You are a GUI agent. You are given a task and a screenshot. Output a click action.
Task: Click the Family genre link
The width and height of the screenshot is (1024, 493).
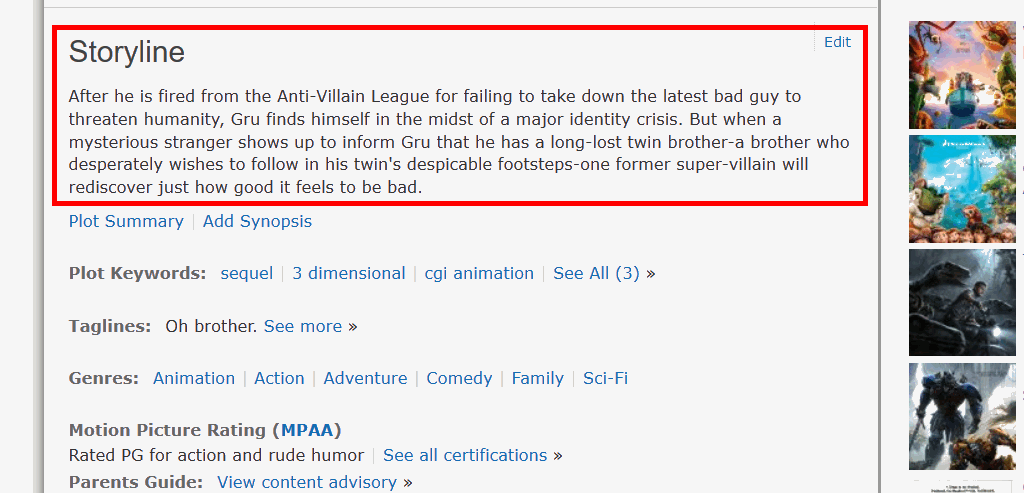tap(538, 378)
